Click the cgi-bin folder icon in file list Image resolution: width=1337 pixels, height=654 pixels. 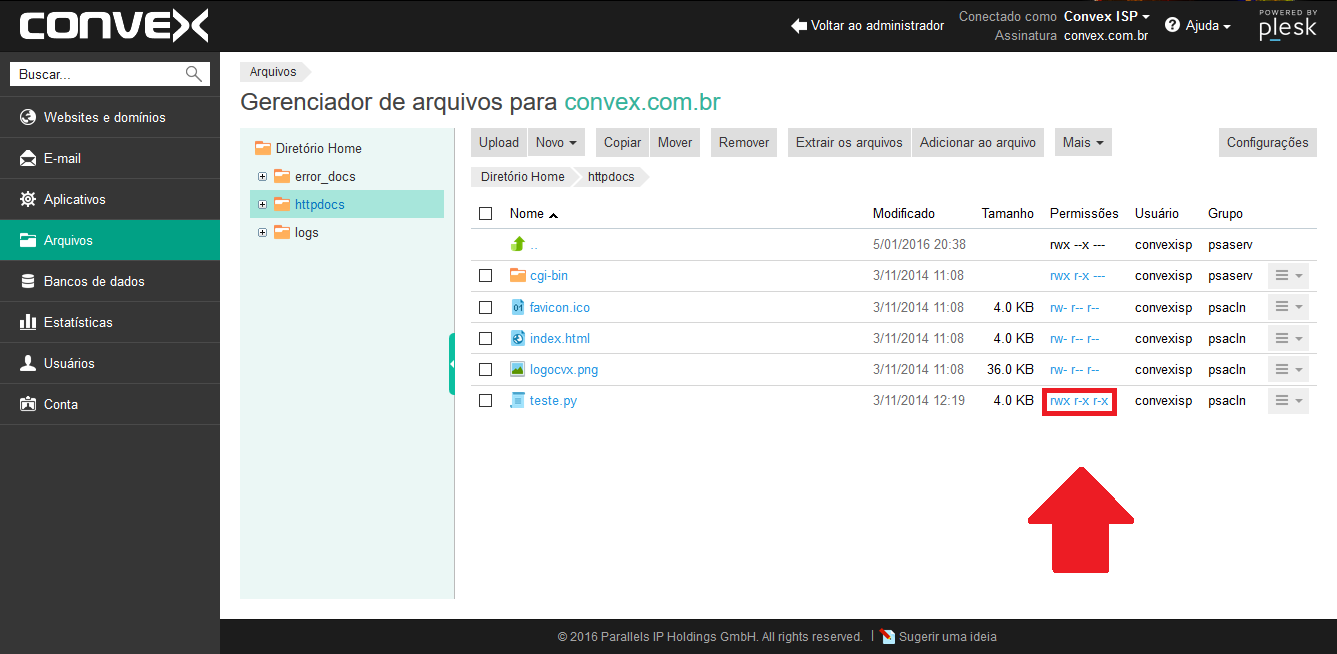(518, 275)
